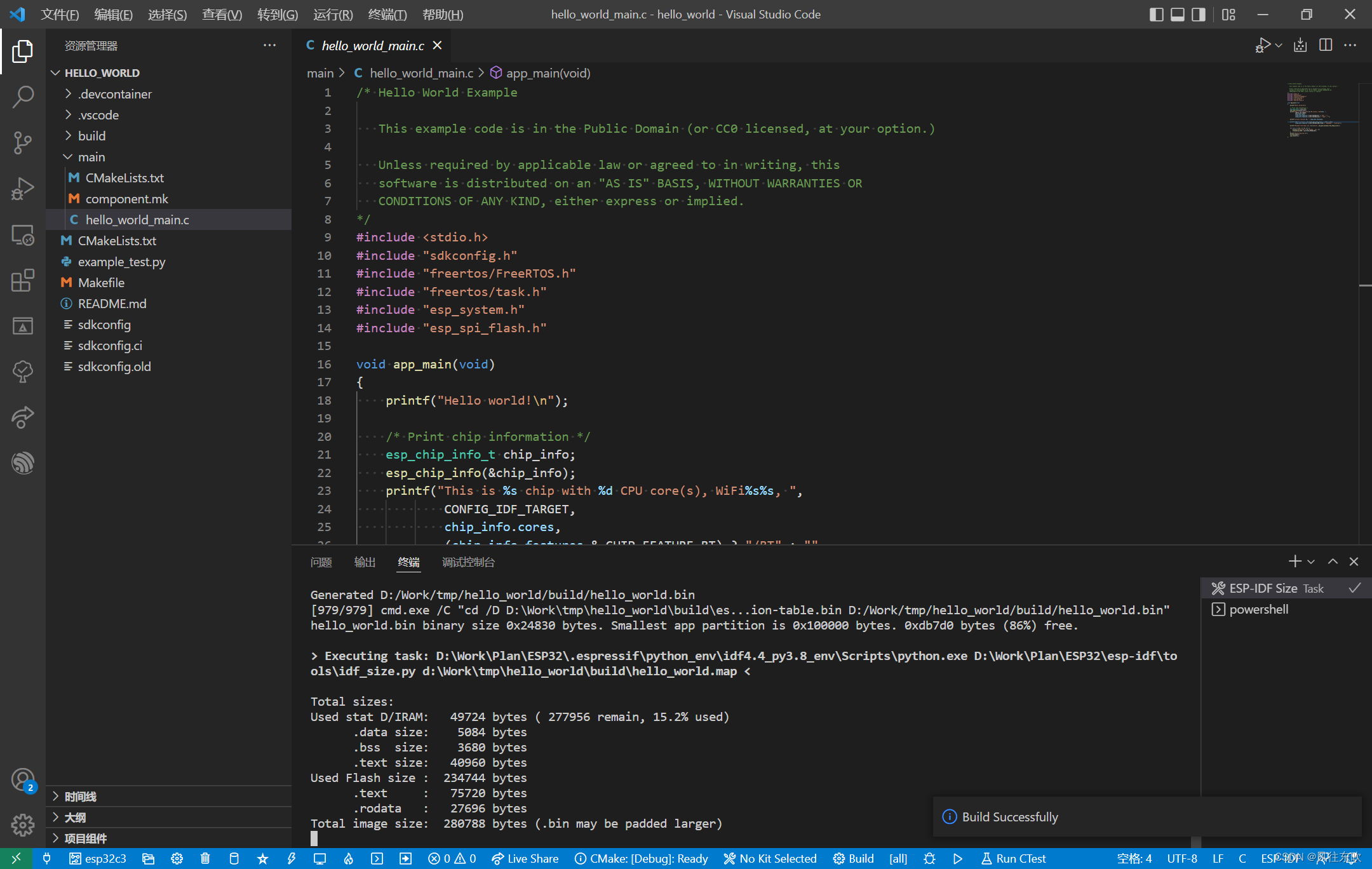This screenshot has width=1372, height=869.
Task: Toggle visibility of main folder
Action: pos(67,157)
